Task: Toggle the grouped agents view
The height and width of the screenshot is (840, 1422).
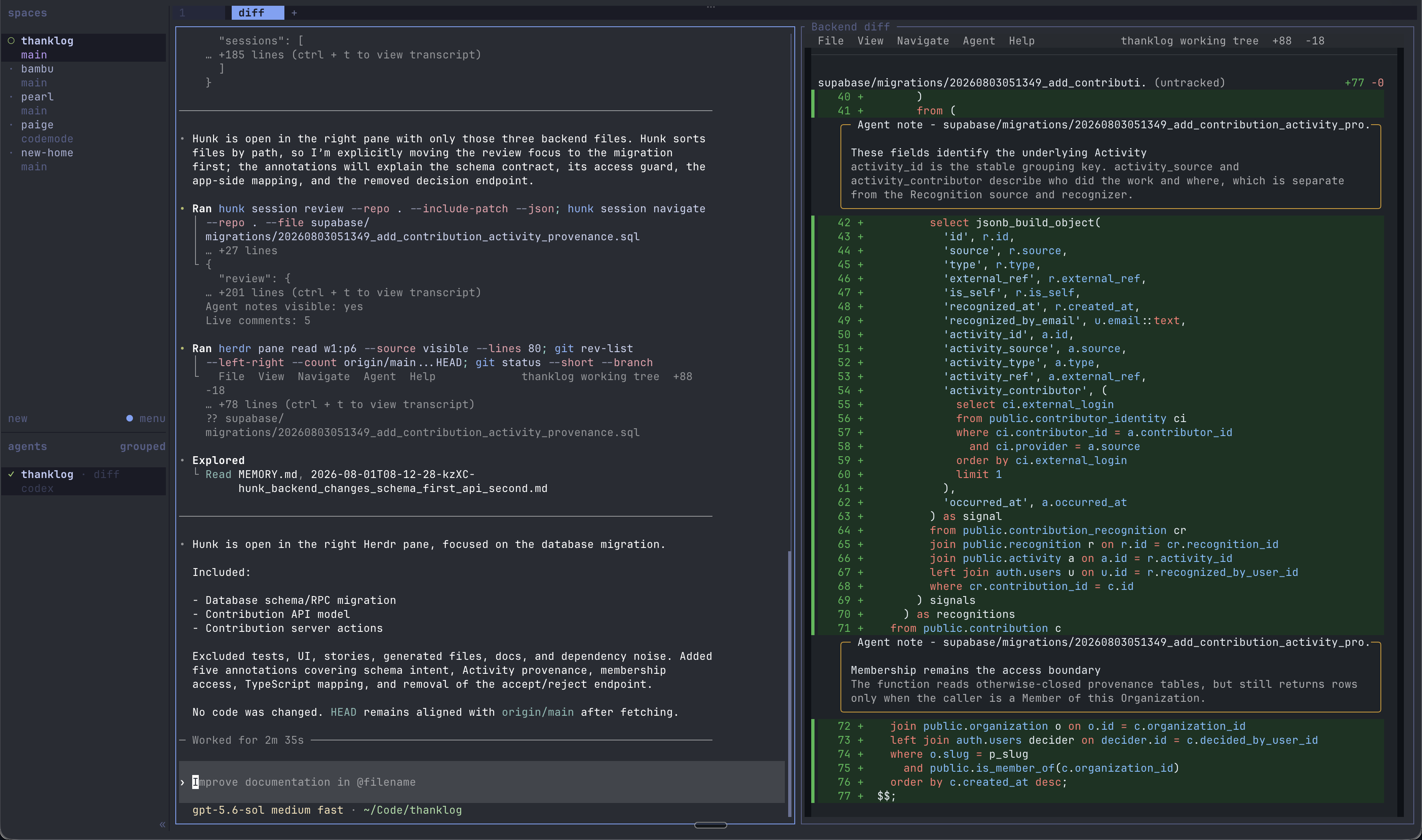Action: coord(143,446)
